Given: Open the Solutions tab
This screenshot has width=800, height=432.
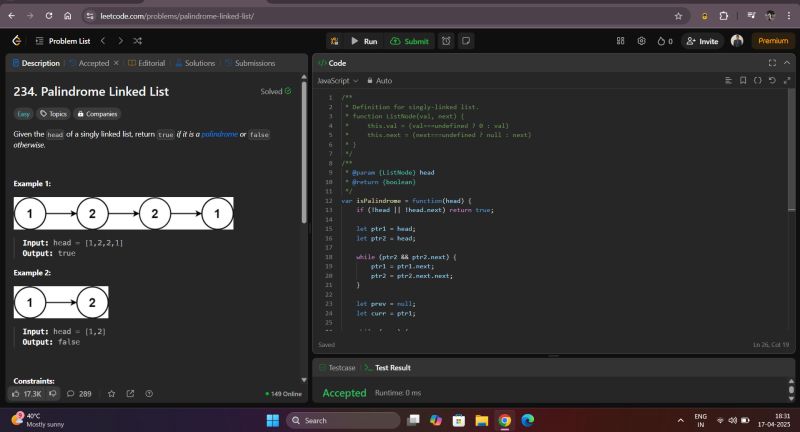Looking at the screenshot, I should pos(195,63).
